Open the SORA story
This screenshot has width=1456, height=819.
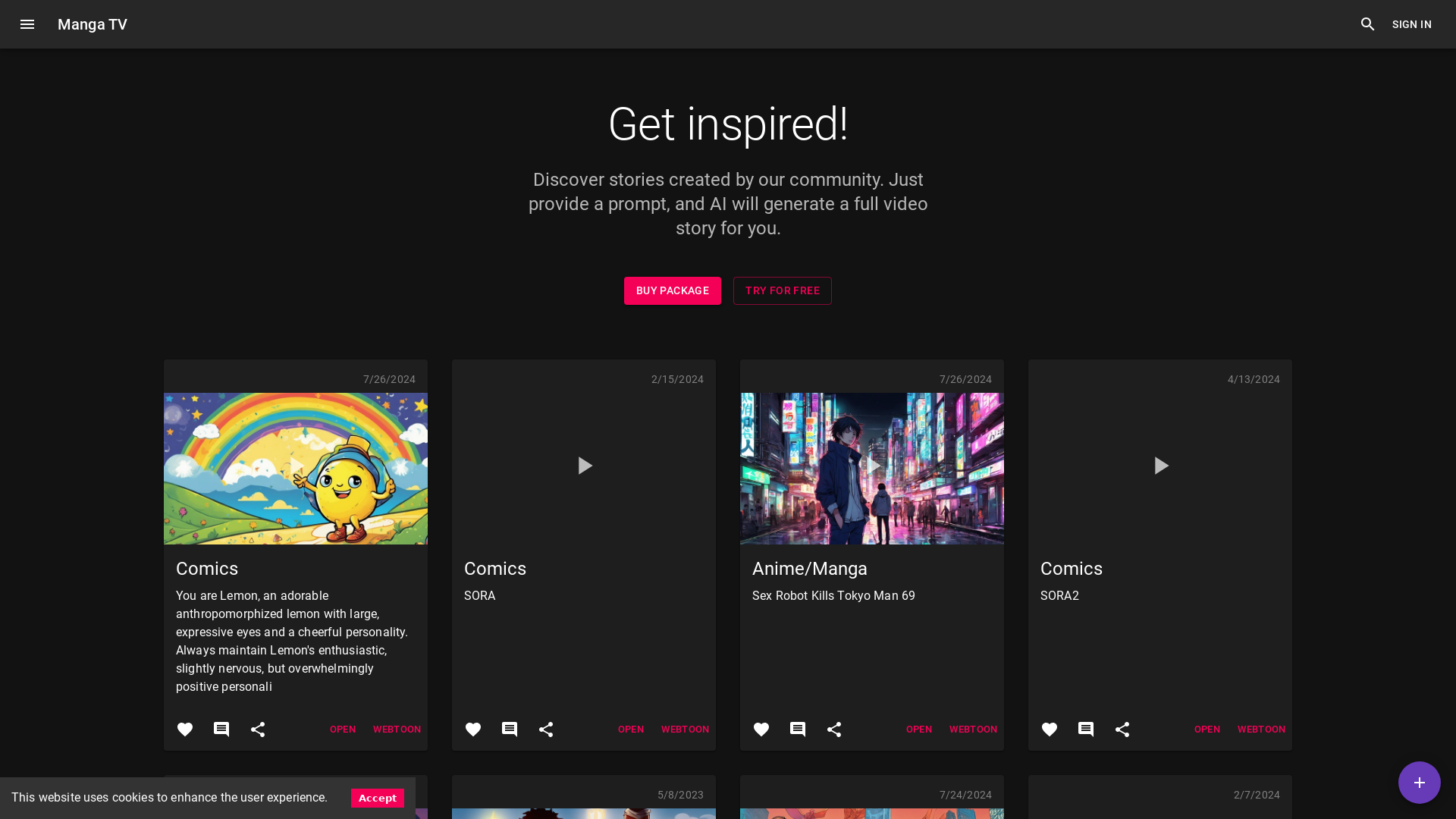click(x=631, y=730)
